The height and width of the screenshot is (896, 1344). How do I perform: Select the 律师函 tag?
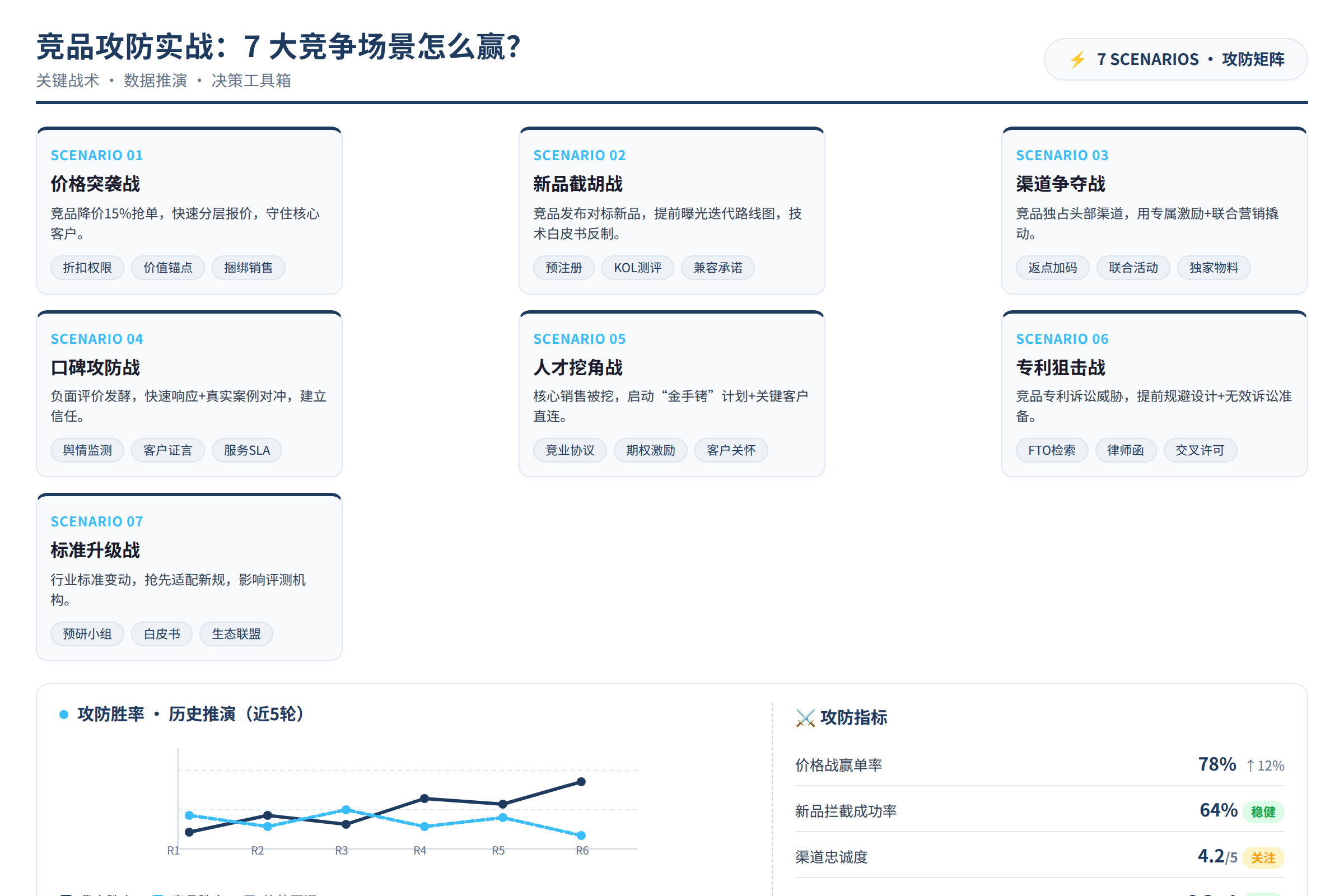coord(1126,450)
